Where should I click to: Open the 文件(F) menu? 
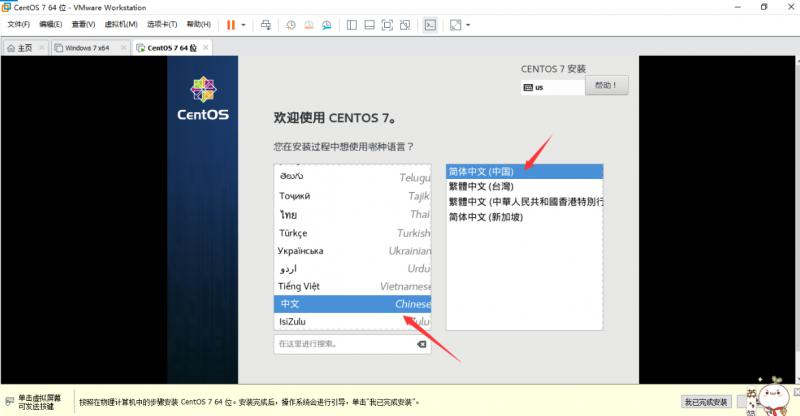point(18,24)
